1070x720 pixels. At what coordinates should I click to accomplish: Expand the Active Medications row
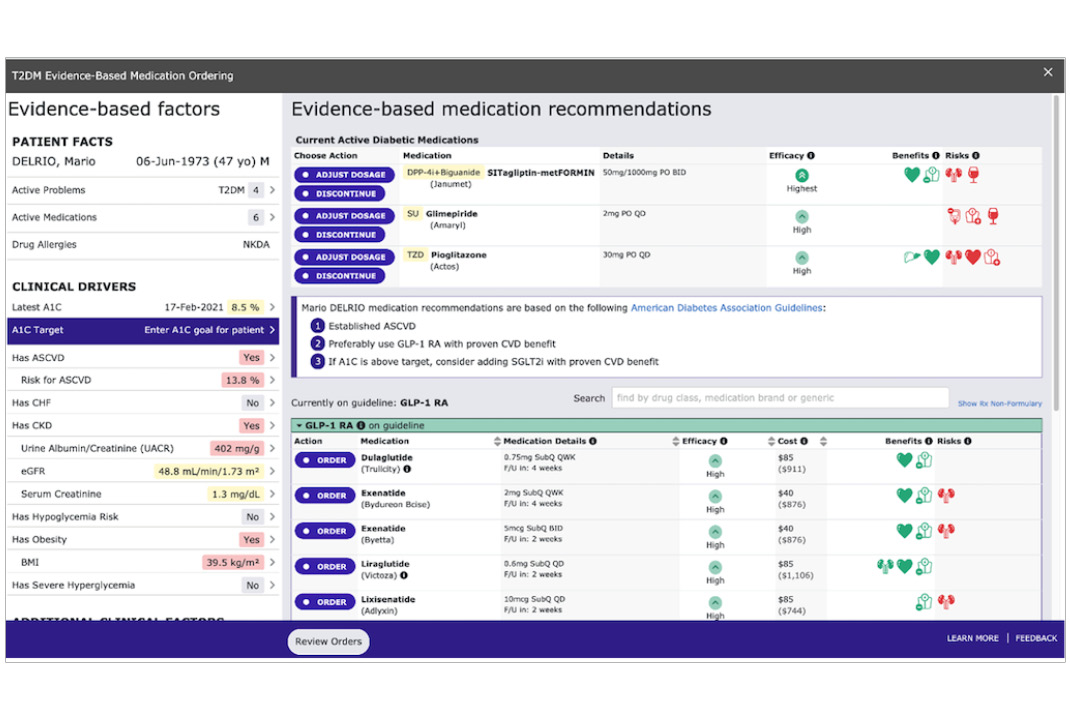click(272, 217)
